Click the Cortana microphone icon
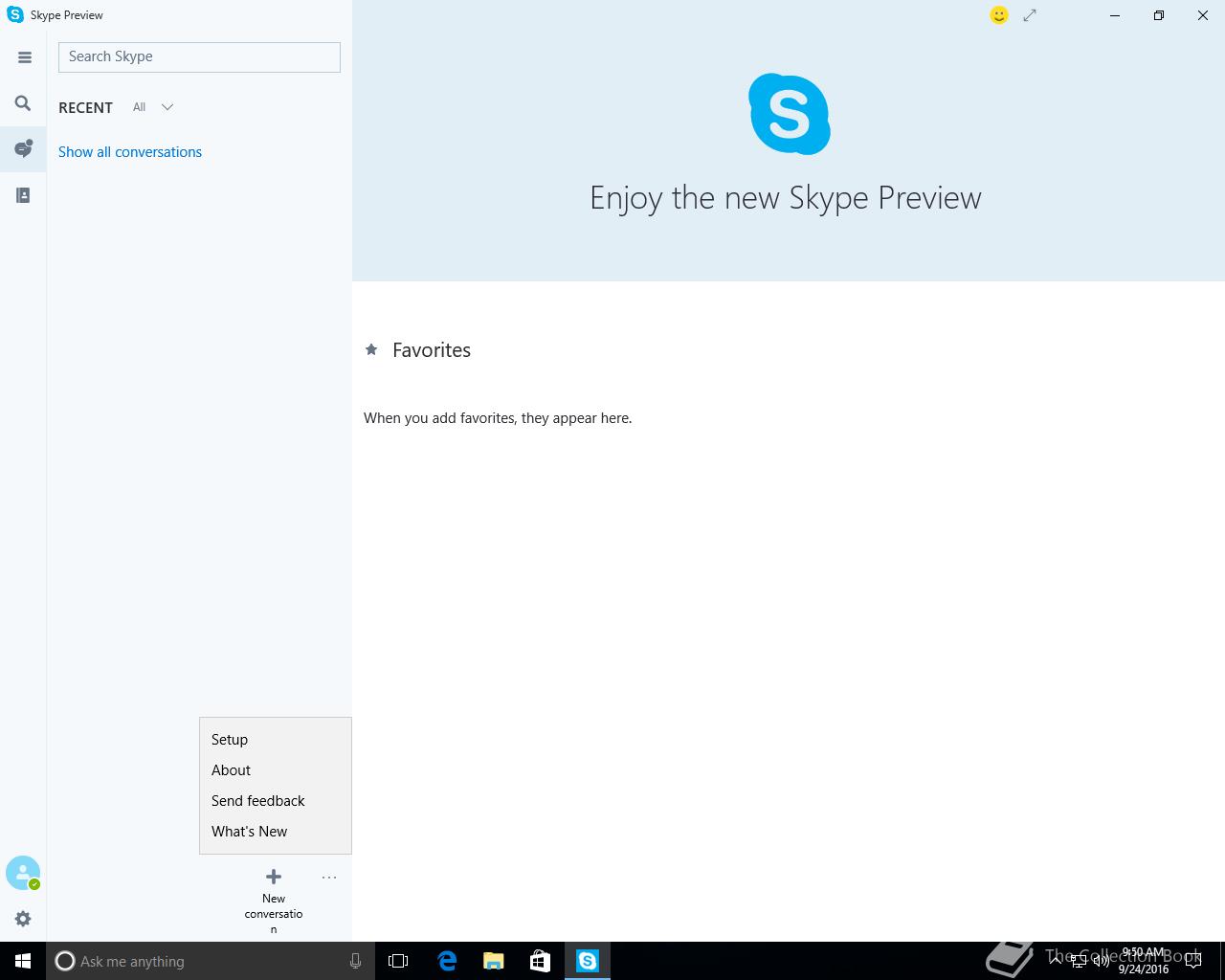The image size is (1225, 980). tap(355, 961)
